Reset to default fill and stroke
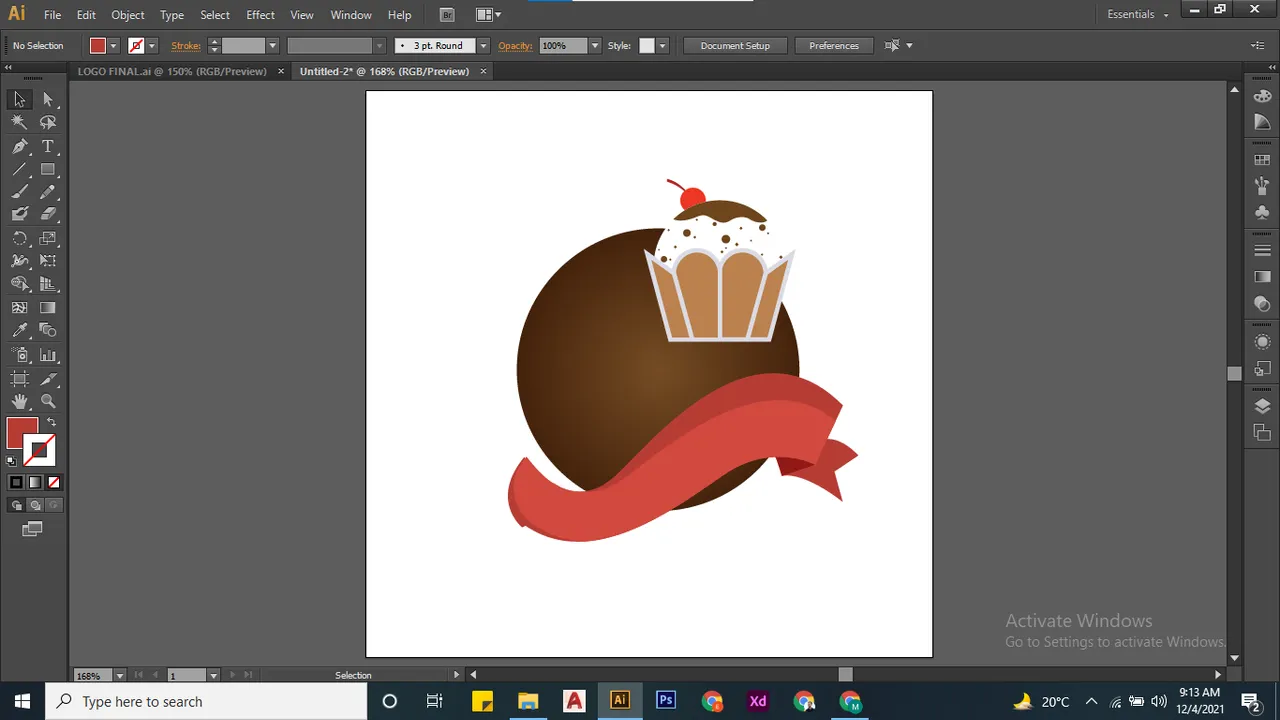 pos(11,461)
